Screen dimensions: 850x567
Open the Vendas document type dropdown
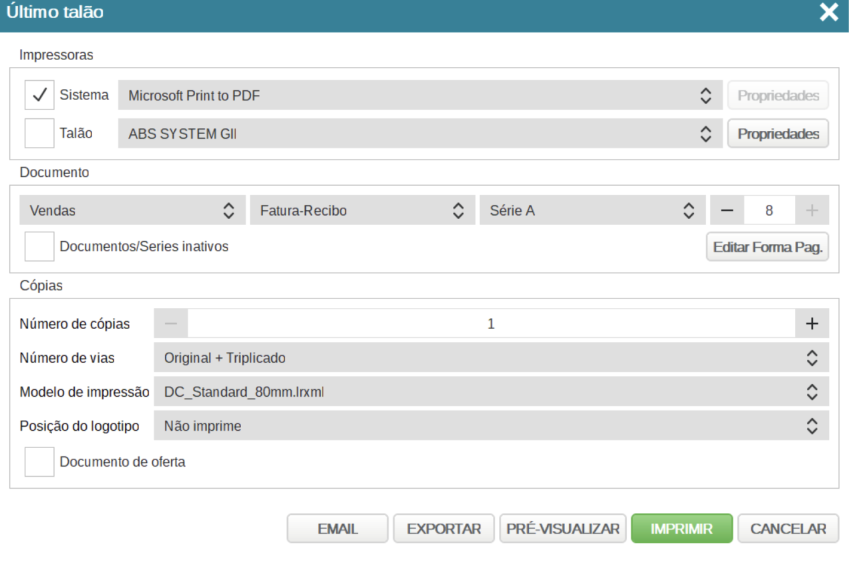131,211
